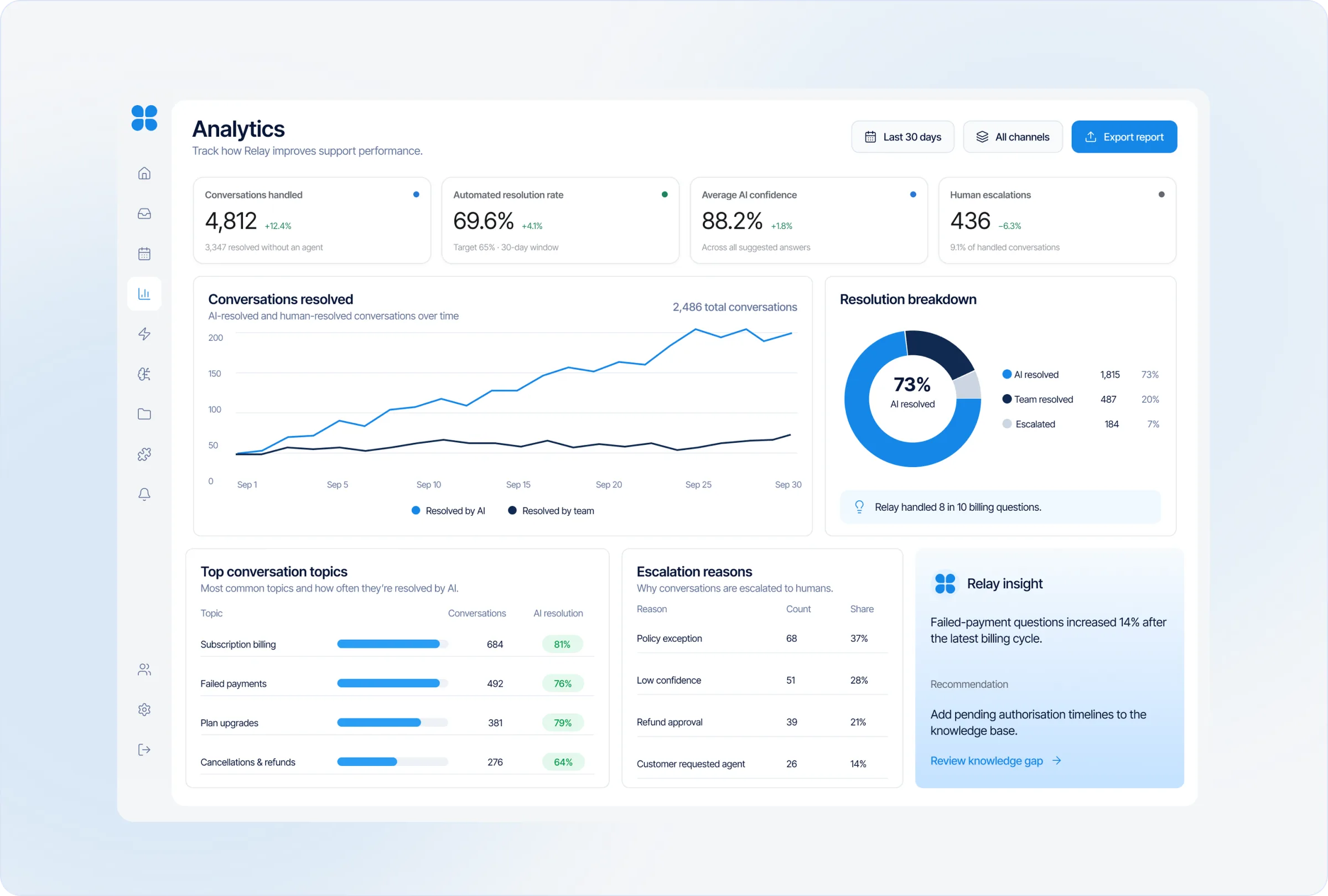Open the folder icon in the sidebar
Image resolution: width=1328 pixels, height=896 pixels.
144,415
